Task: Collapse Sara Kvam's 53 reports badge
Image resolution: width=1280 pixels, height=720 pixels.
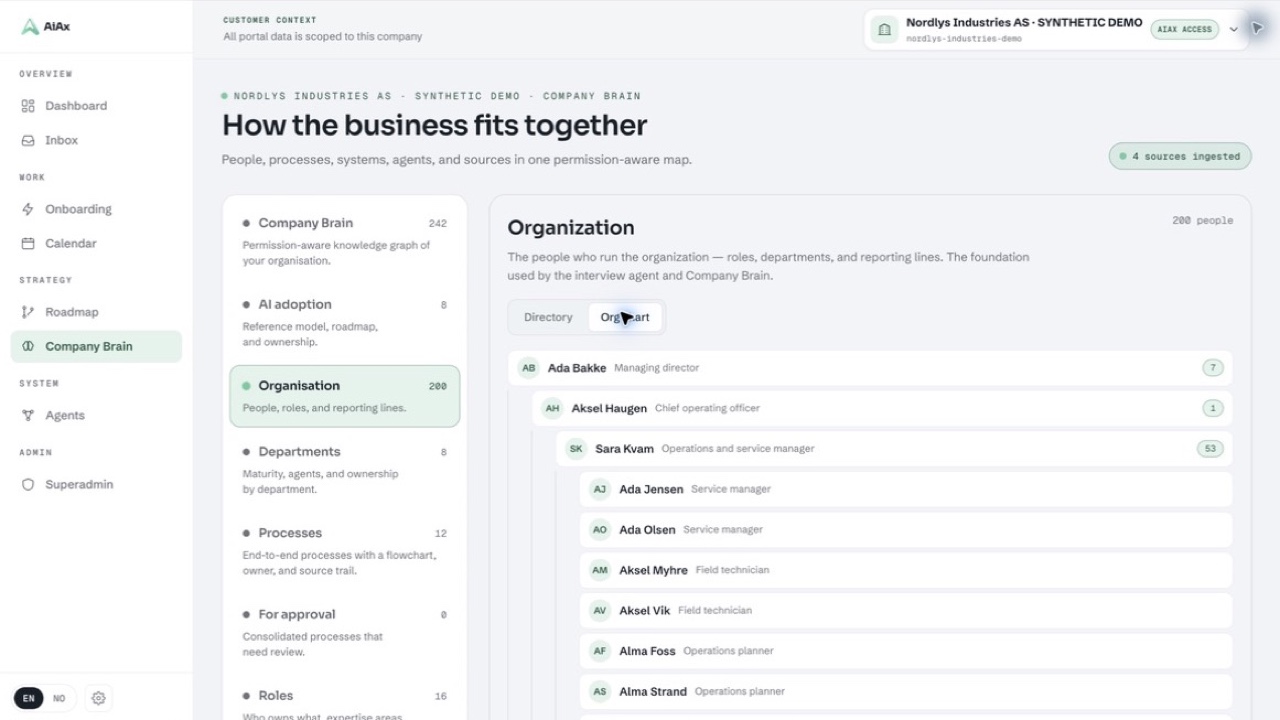Action: click(x=1210, y=449)
